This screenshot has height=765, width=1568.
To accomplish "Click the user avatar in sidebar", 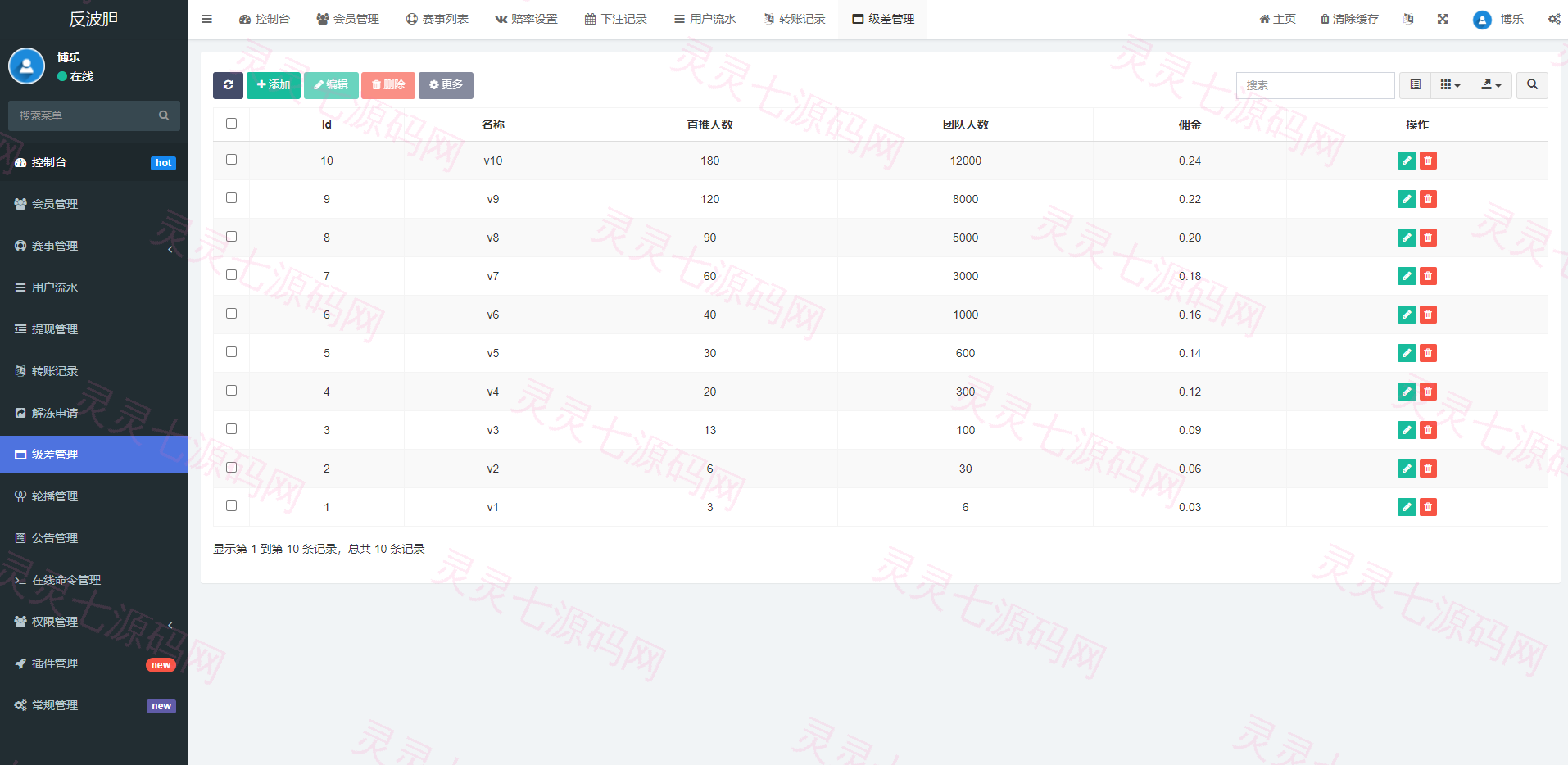I will [26, 66].
